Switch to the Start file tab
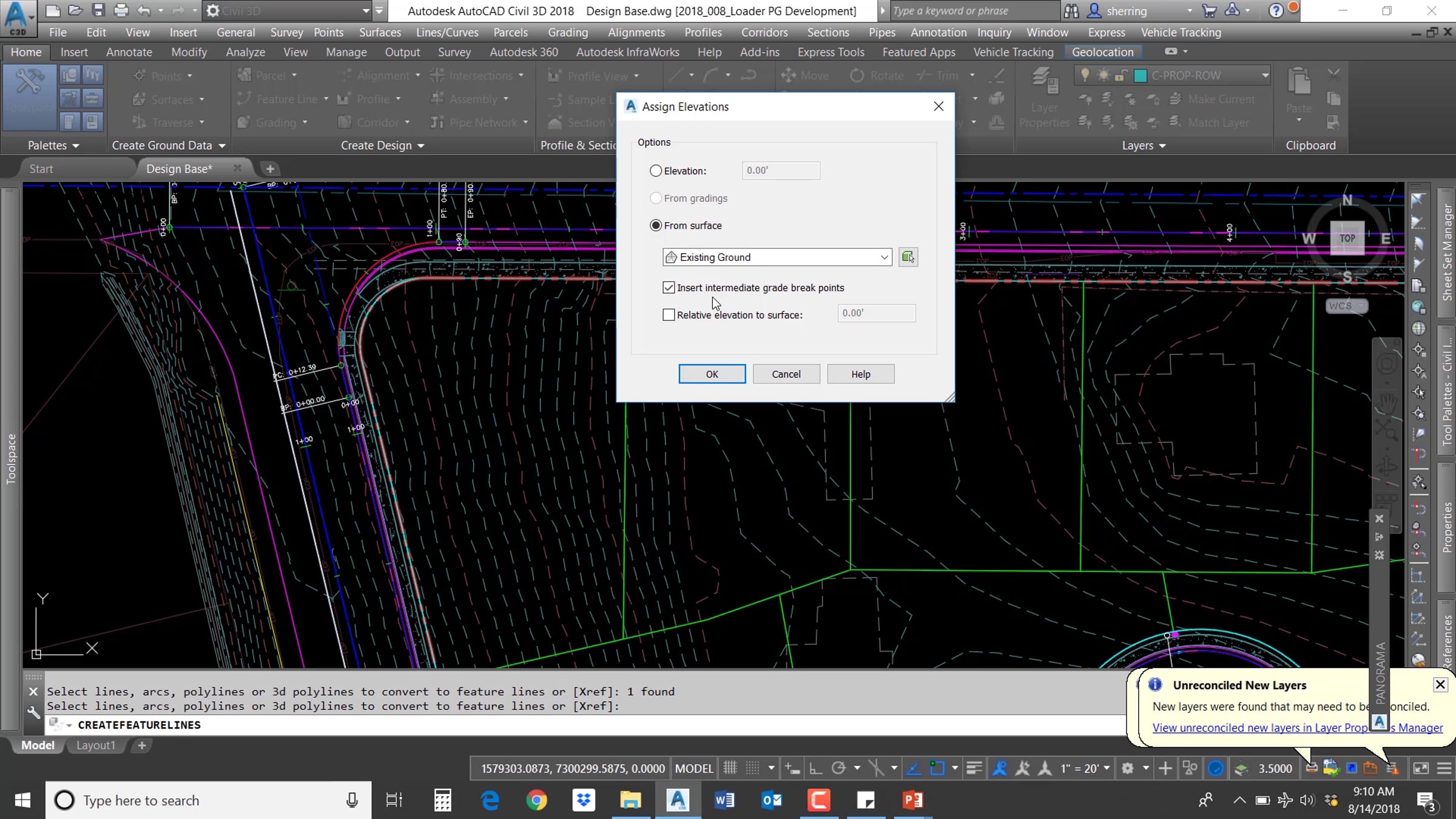The height and width of the screenshot is (819, 1456). pyautogui.click(x=41, y=169)
